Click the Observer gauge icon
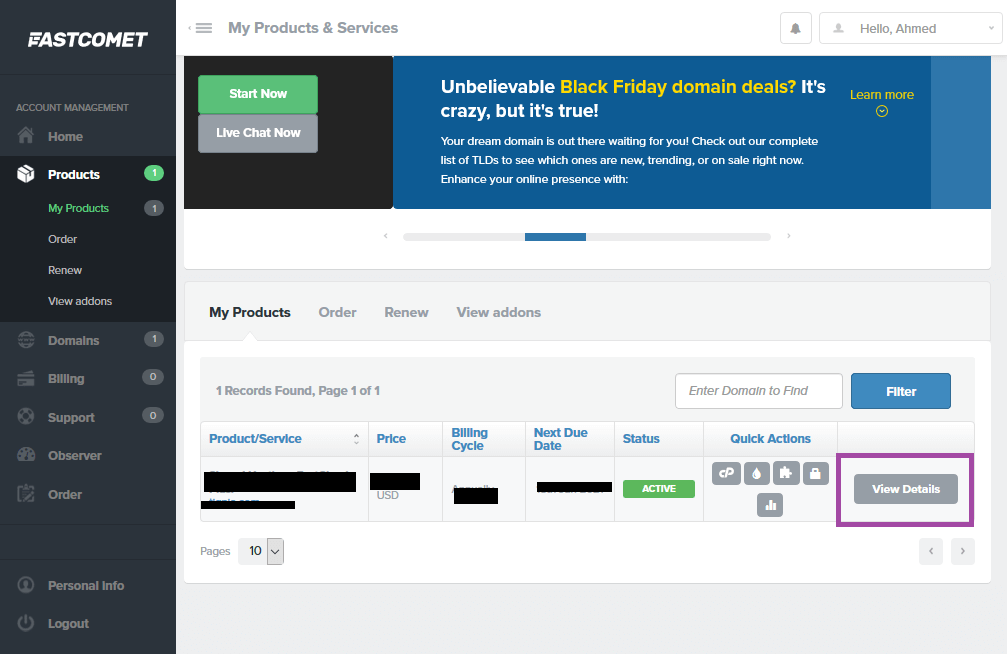Screen dimensions: 1007x654 click(x=26, y=455)
